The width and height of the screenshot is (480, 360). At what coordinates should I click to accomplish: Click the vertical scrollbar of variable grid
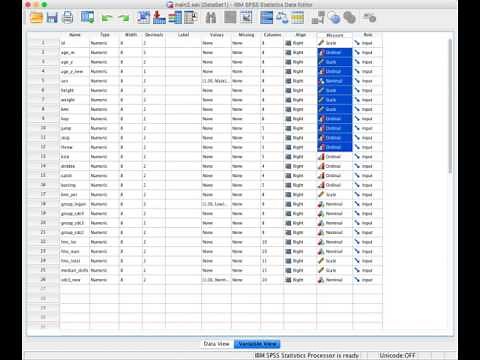tap(450, 106)
